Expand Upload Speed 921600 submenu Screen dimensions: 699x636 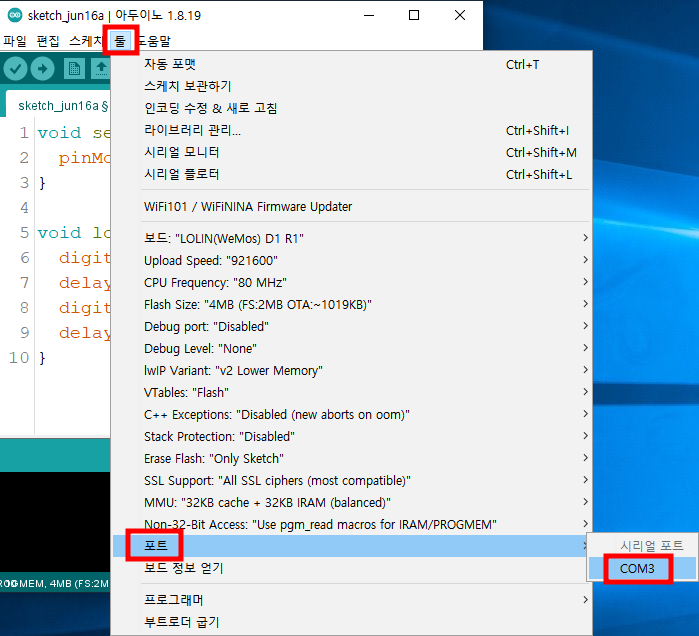(351, 260)
